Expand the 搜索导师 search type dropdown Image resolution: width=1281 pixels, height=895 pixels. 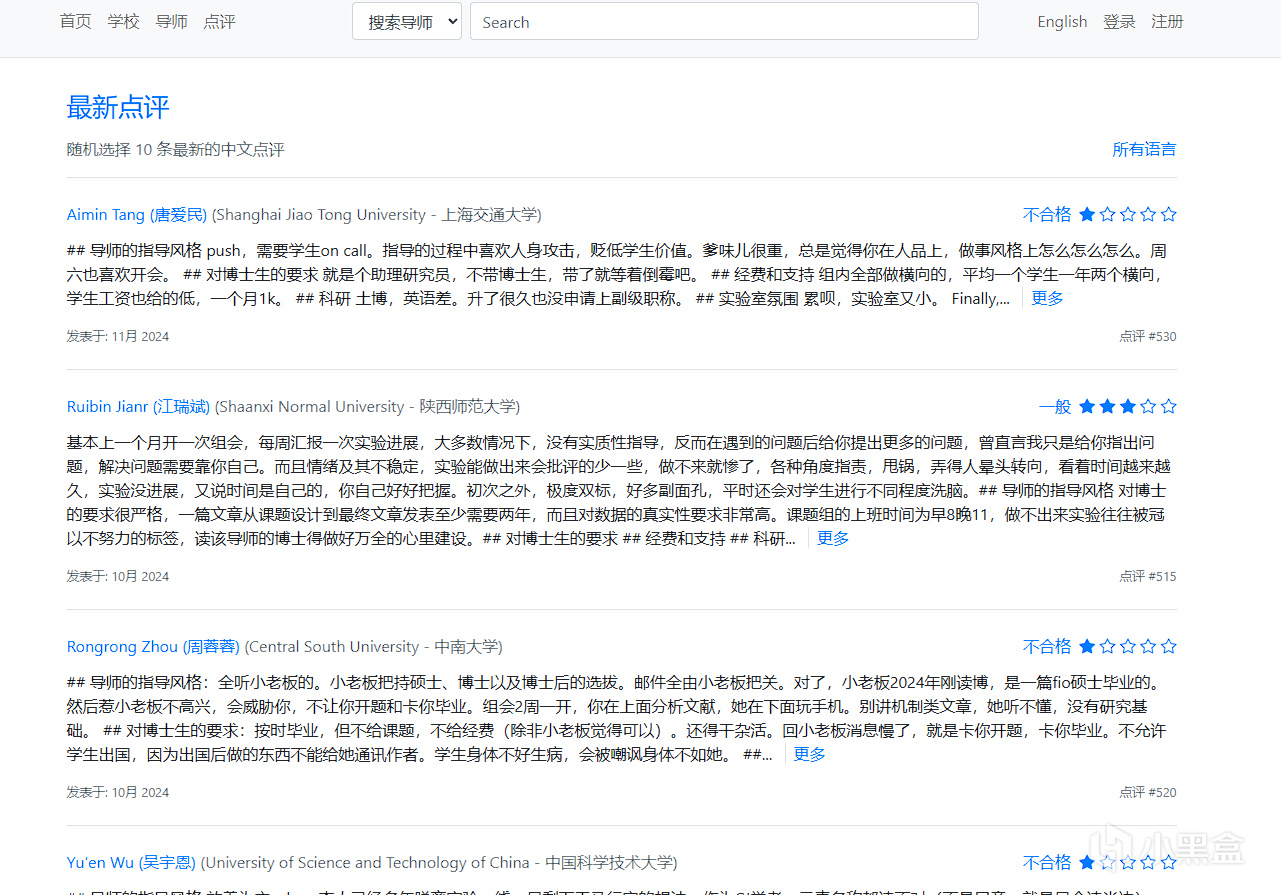(407, 22)
